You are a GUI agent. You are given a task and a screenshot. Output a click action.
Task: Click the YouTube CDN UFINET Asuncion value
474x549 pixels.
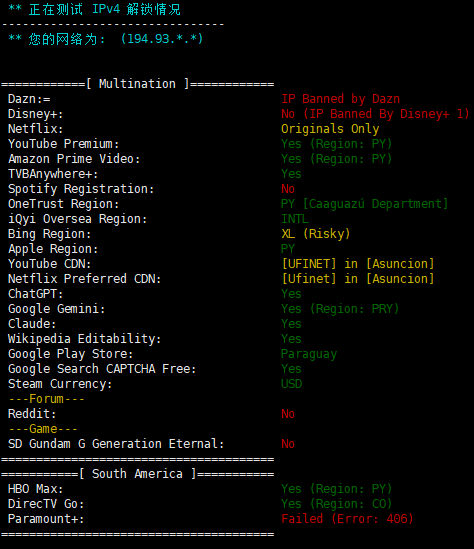pos(358,264)
